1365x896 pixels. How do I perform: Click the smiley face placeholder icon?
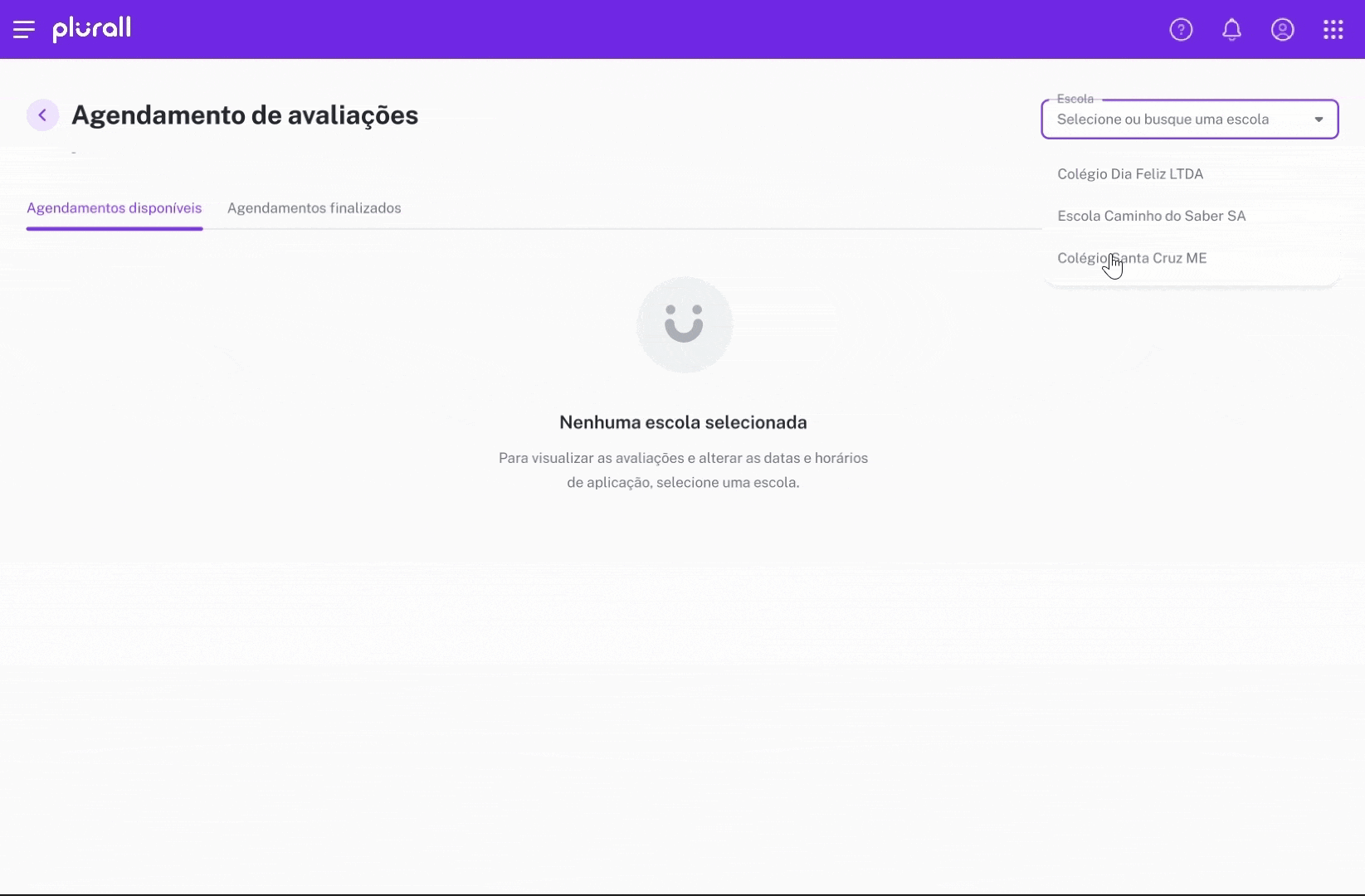pos(683,324)
